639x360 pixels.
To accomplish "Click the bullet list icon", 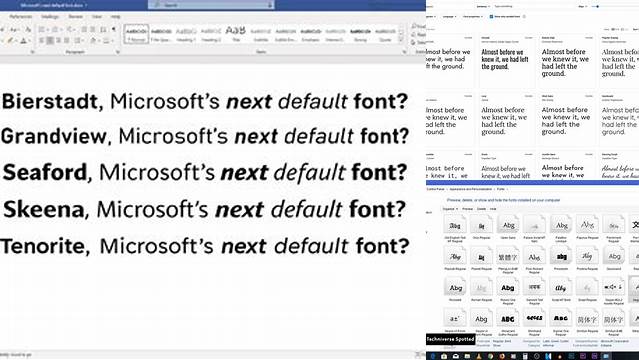I will coord(41,29).
